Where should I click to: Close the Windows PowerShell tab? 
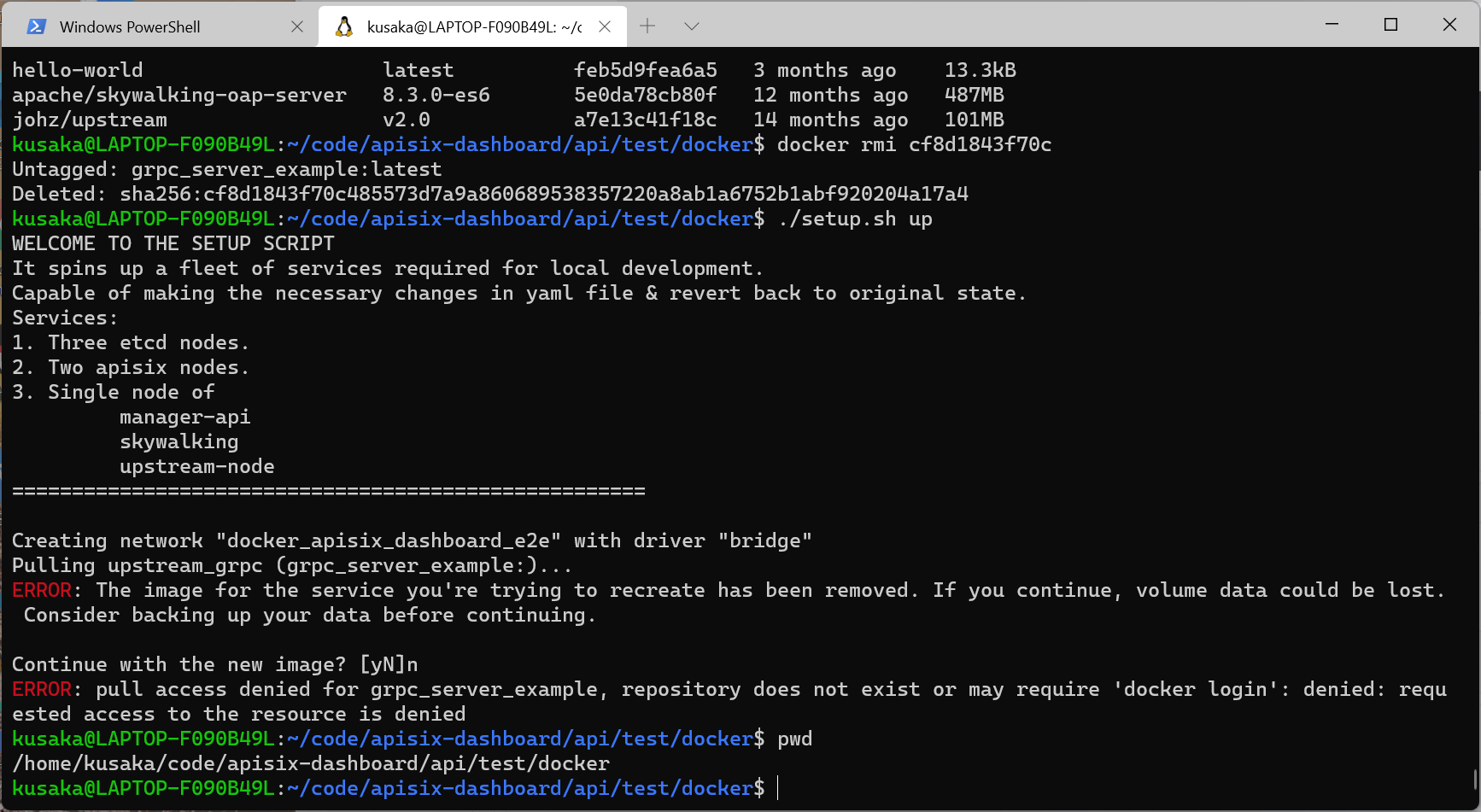[297, 26]
